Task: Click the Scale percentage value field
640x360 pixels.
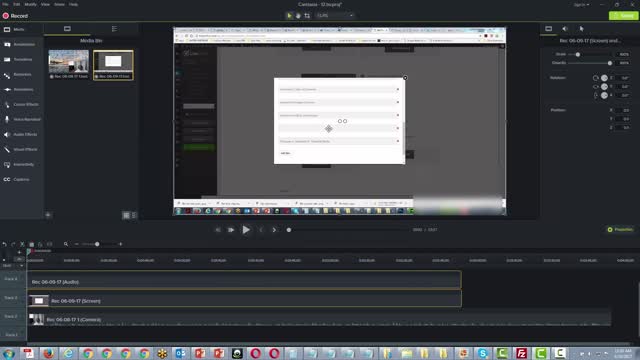Action: 623,54
